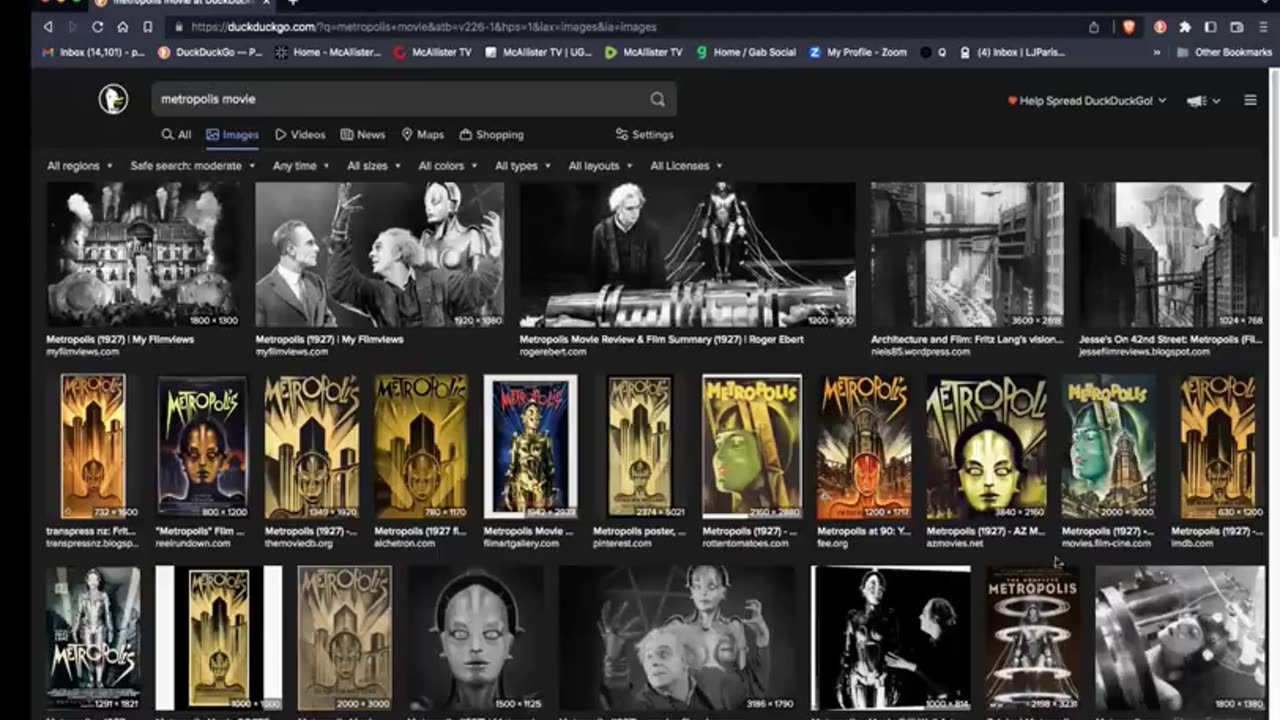Screen dimensions: 1280x720
Task: Open Roger Ebert Metropolis review thumbnail
Action: 687,254
